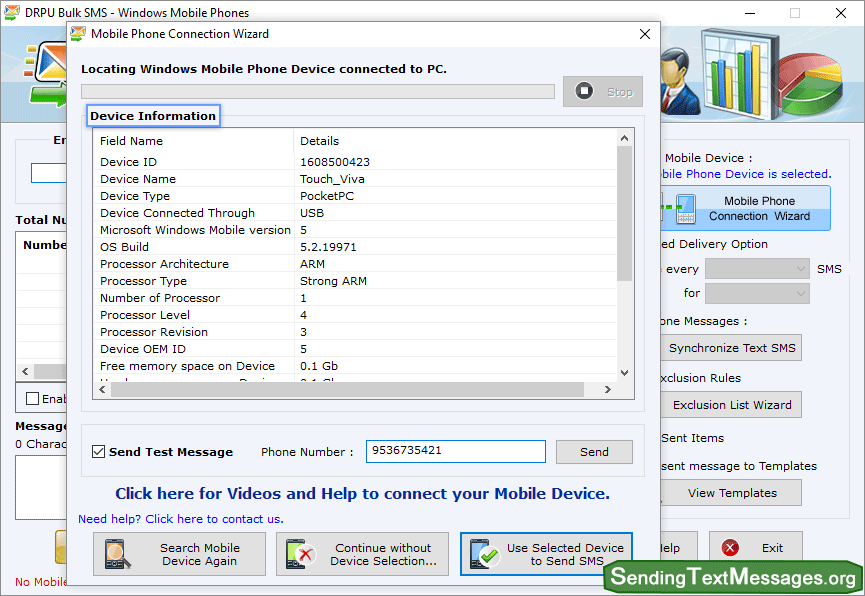Click Continue without Device Selection button
Image resolution: width=865 pixels, height=596 pixels.
[x=362, y=554]
